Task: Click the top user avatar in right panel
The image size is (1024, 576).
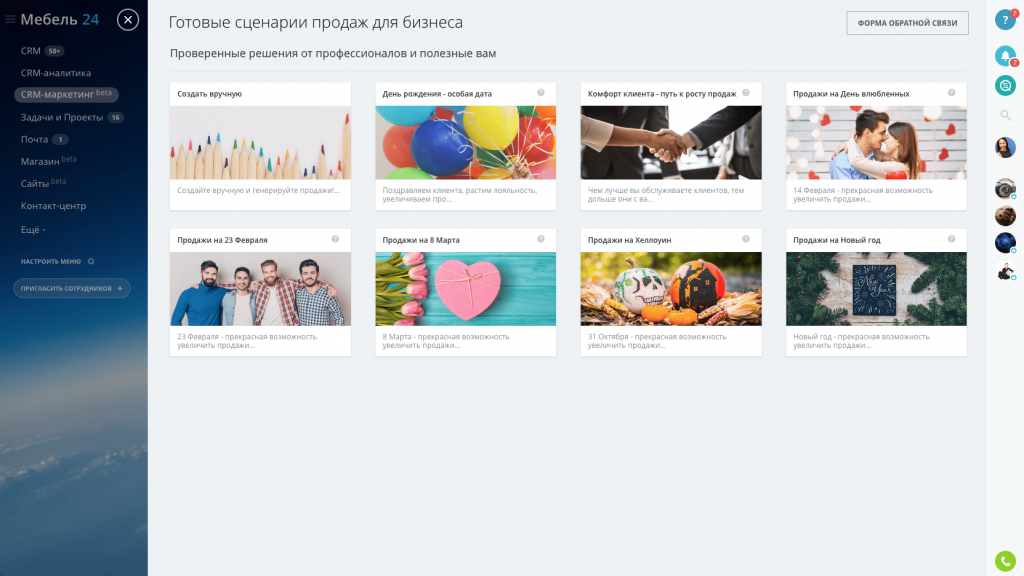Action: pyautogui.click(x=1005, y=148)
